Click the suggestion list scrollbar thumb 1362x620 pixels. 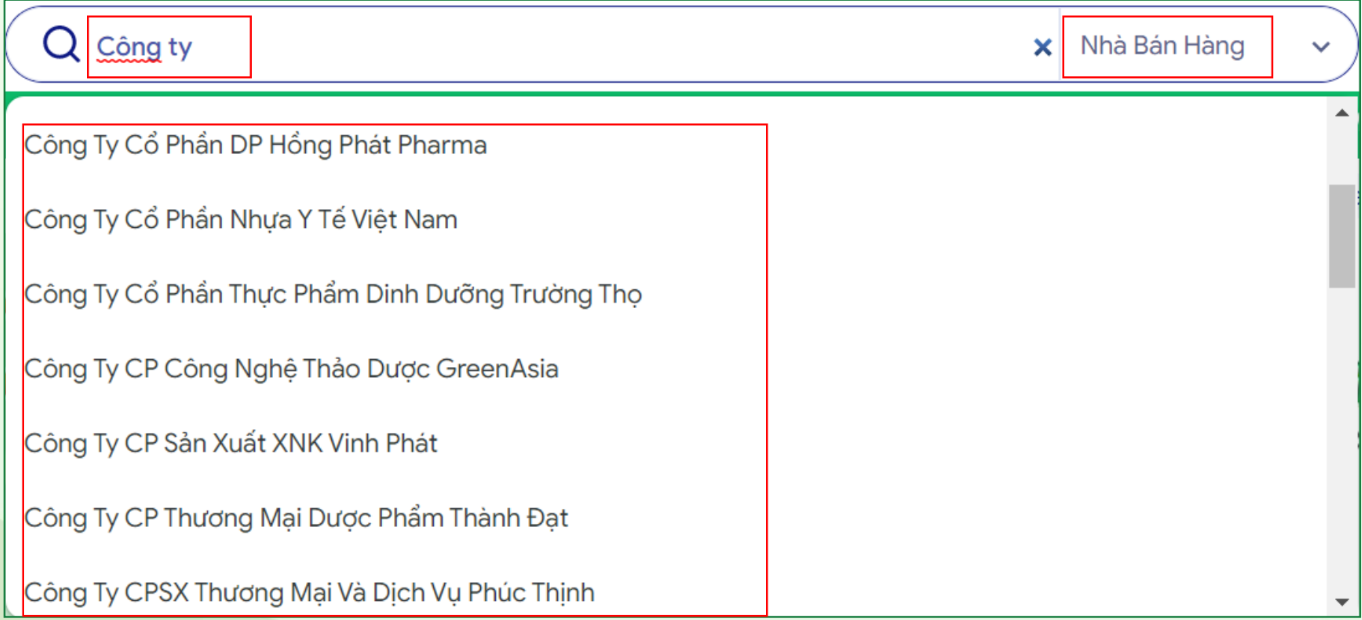click(x=1342, y=236)
